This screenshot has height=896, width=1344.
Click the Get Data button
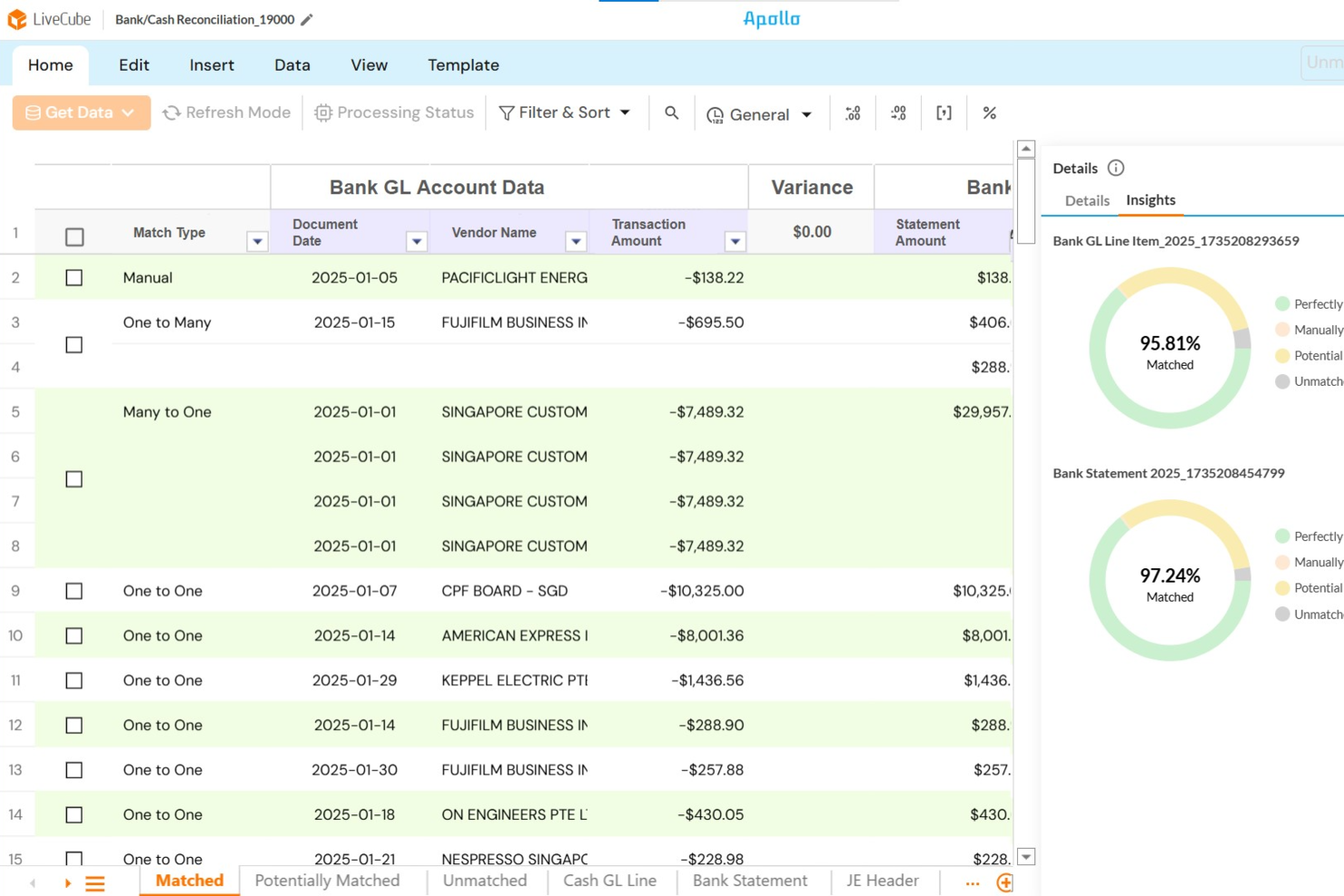tap(81, 112)
